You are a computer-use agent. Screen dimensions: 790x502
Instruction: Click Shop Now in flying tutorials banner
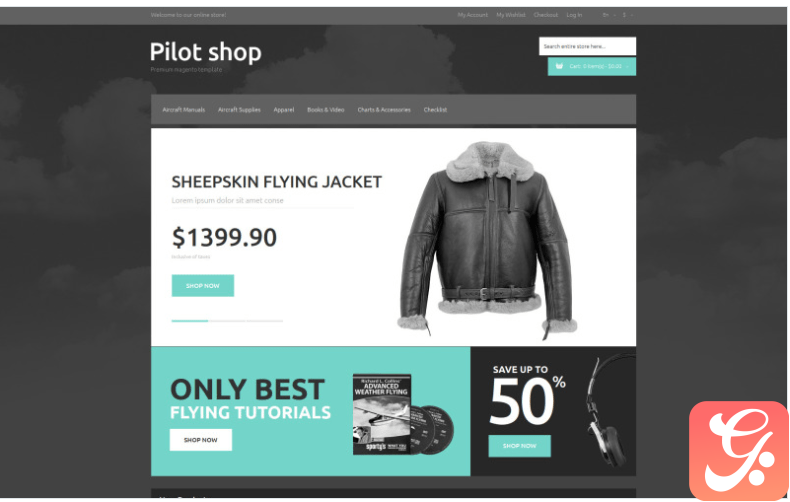(x=201, y=440)
